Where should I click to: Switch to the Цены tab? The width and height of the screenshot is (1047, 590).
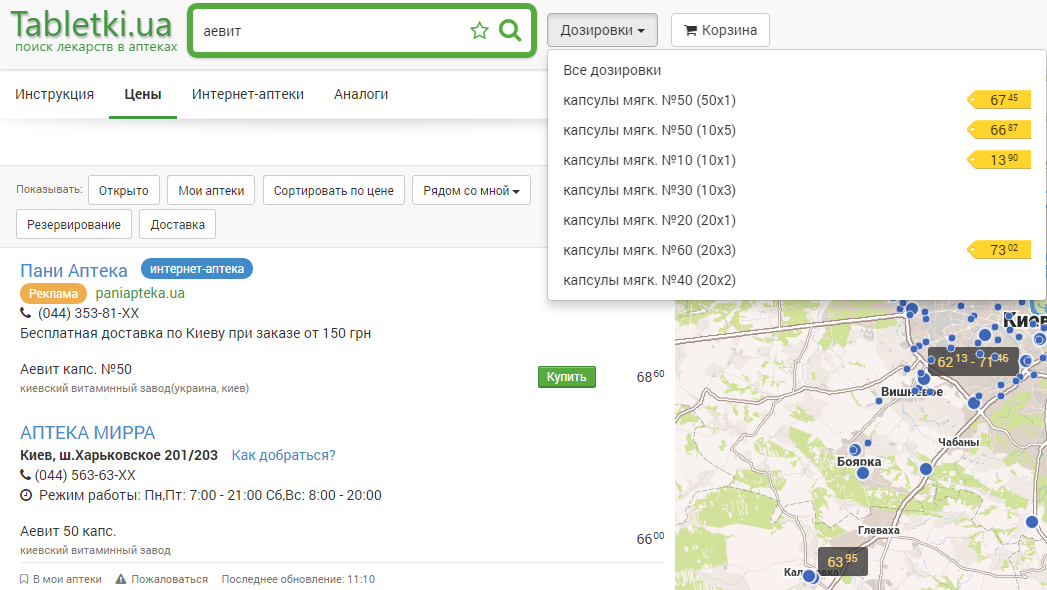point(143,94)
